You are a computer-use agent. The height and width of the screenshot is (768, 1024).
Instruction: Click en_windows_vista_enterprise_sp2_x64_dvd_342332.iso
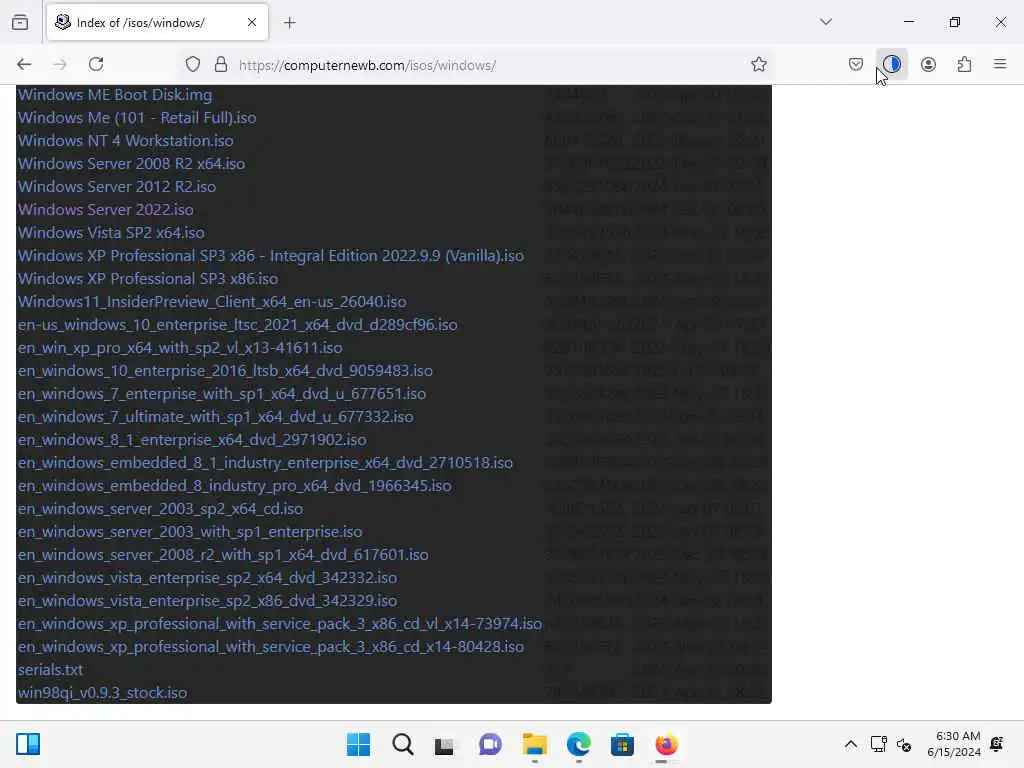pos(208,577)
